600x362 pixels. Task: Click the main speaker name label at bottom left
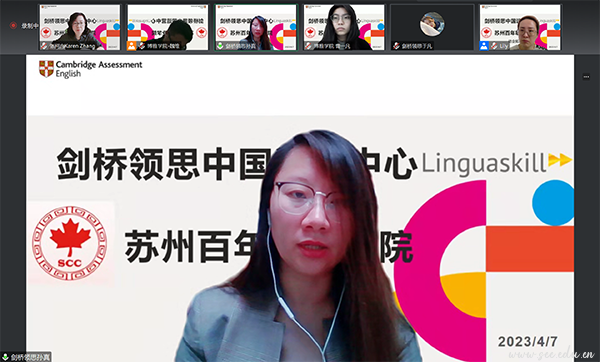pyautogui.click(x=30, y=358)
